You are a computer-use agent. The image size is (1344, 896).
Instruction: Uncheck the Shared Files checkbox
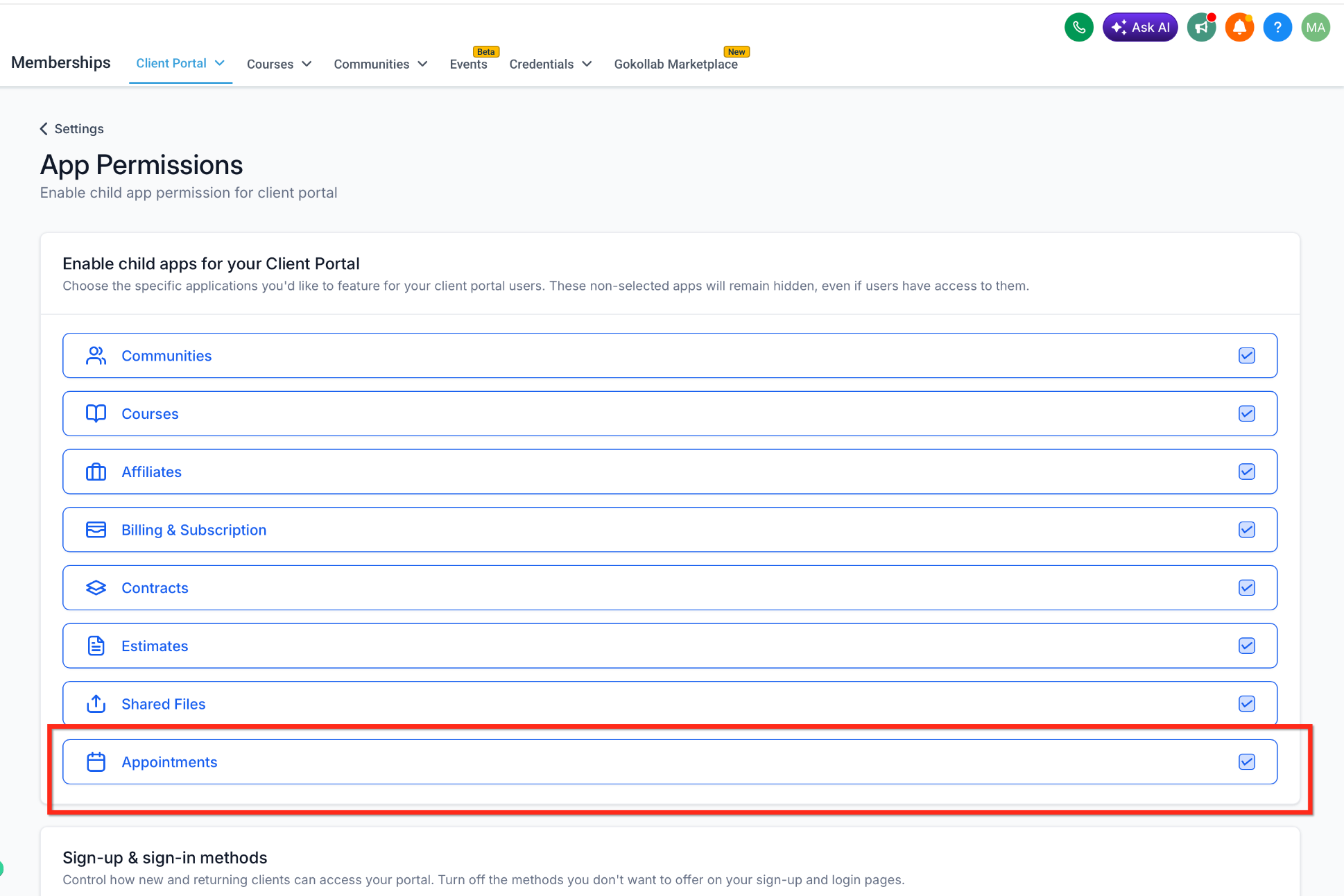(x=1247, y=704)
